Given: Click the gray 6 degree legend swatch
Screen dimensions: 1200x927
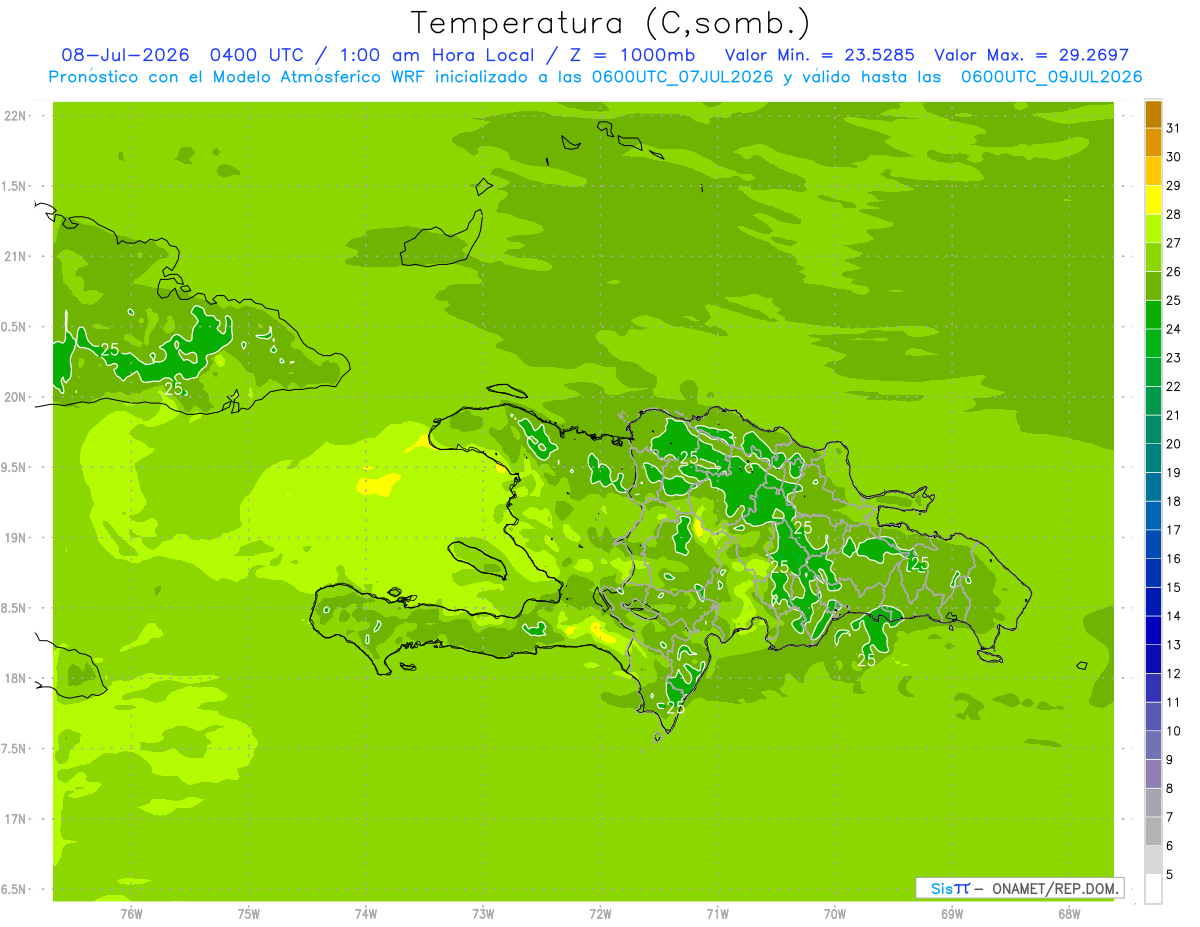Looking at the screenshot, I should click(x=1153, y=832).
